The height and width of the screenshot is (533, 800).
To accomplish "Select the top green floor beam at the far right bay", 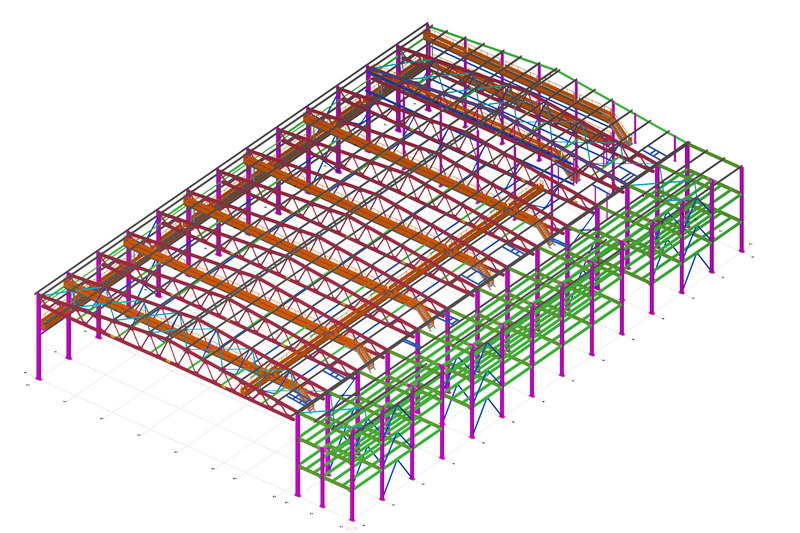I will pos(715,187).
